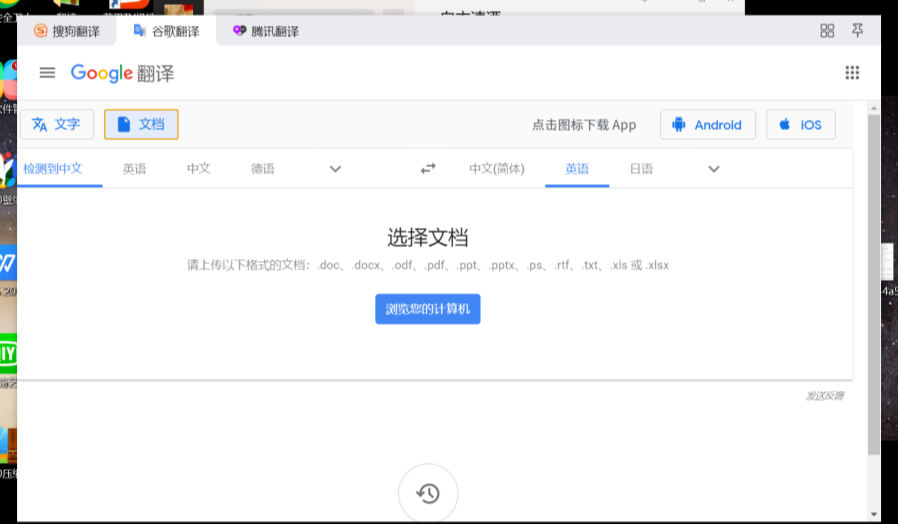Swap source and target languages

click(428, 168)
